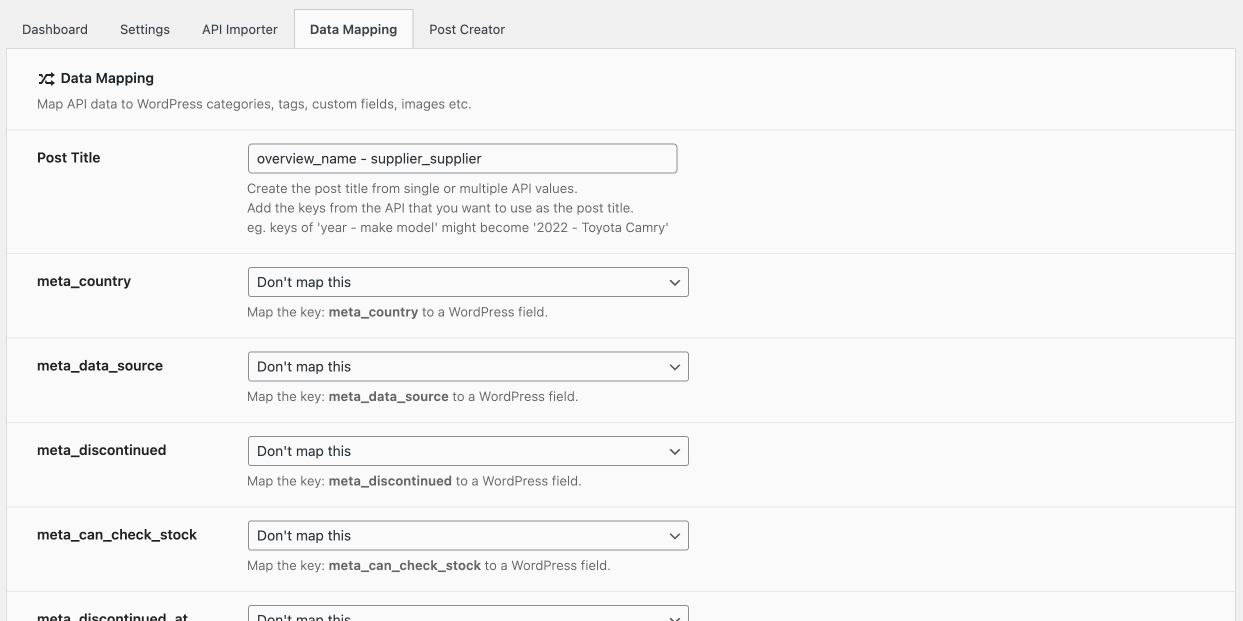Click the meta_discontinued row label

tap(102, 450)
